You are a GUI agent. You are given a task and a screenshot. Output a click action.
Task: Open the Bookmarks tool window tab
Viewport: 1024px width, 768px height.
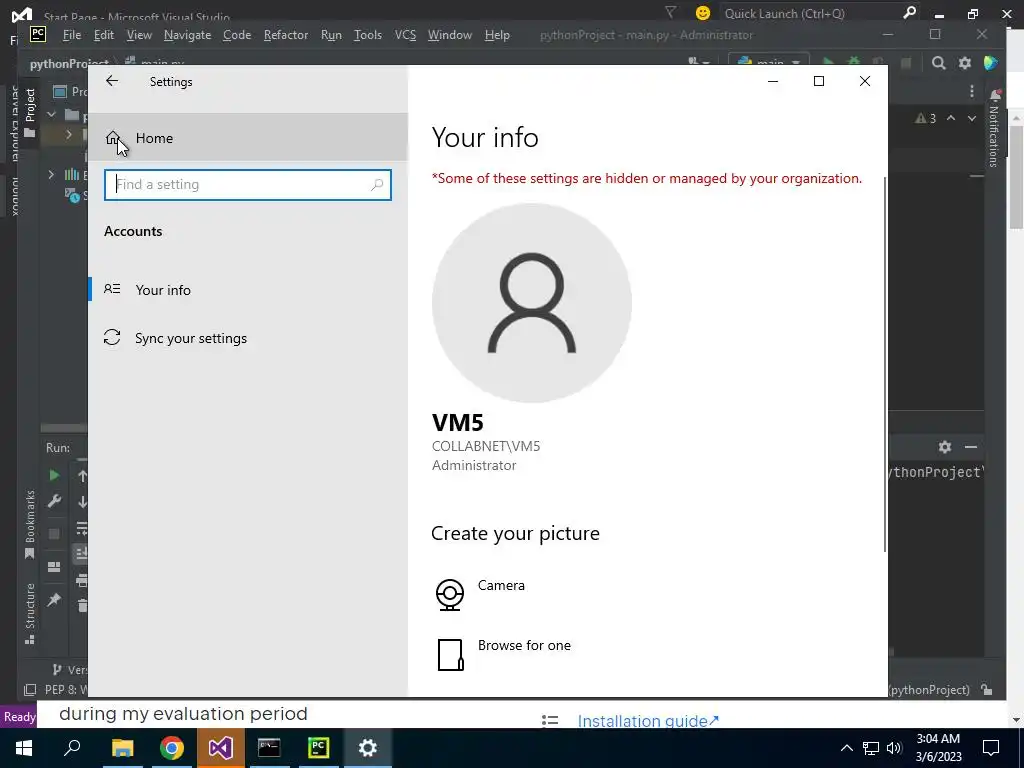[29, 525]
